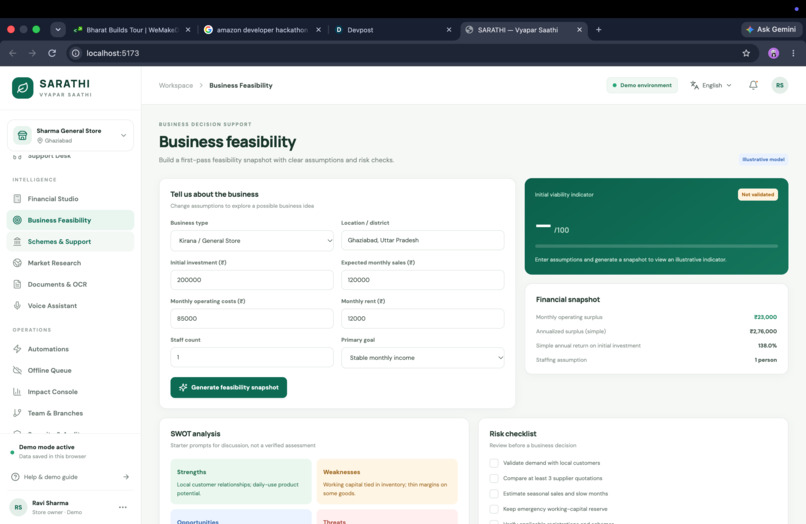Check Compare at least 3 supplier quotations
The width and height of the screenshot is (806, 524).
[494, 478]
